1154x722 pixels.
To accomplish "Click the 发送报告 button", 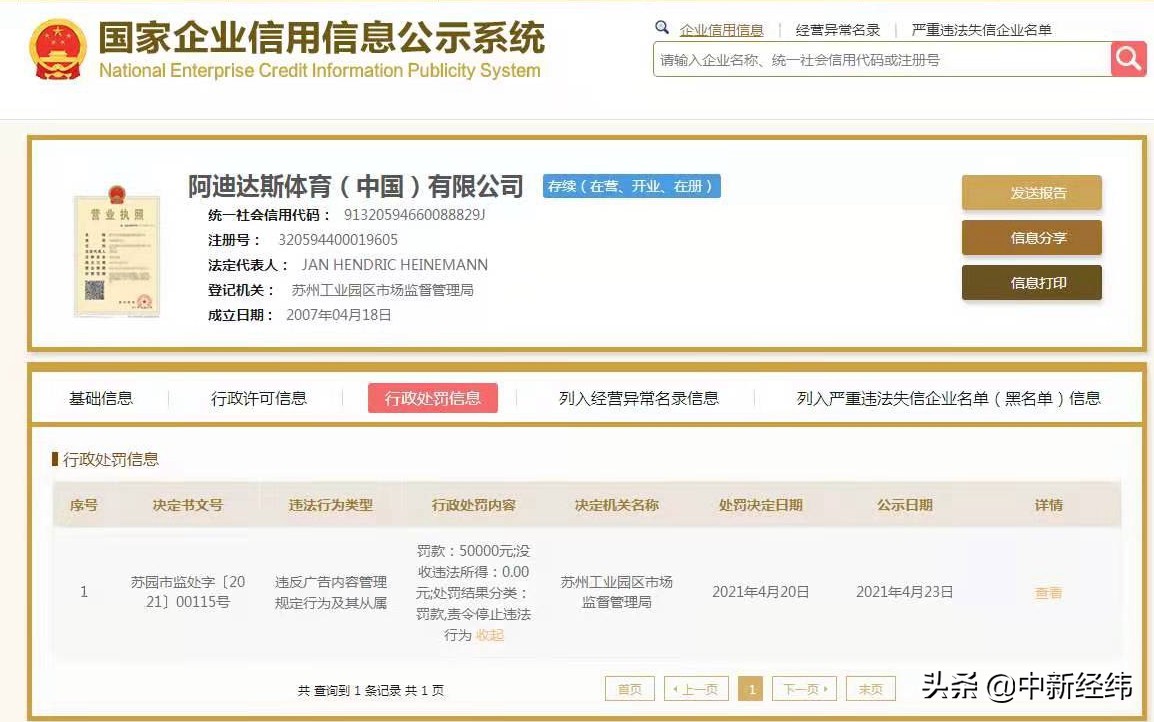I will point(1031,193).
